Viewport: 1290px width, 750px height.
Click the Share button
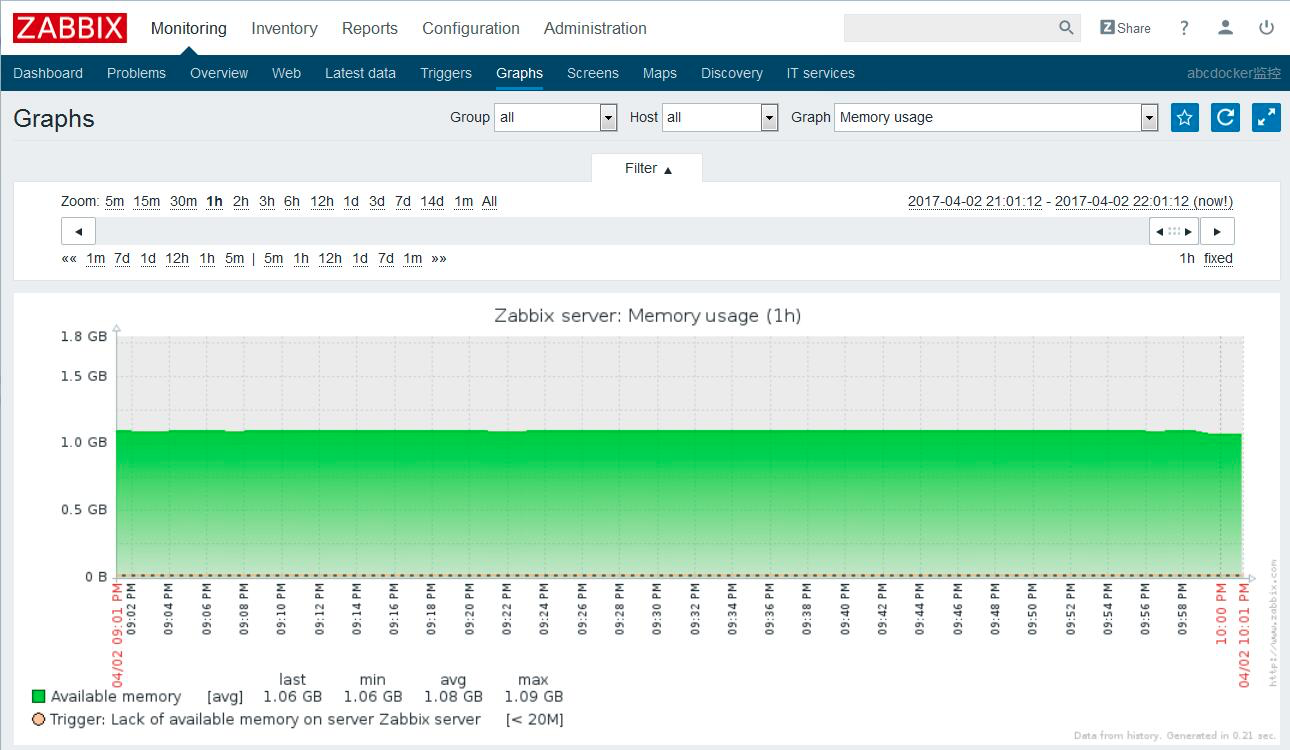pyautogui.click(x=1125, y=28)
